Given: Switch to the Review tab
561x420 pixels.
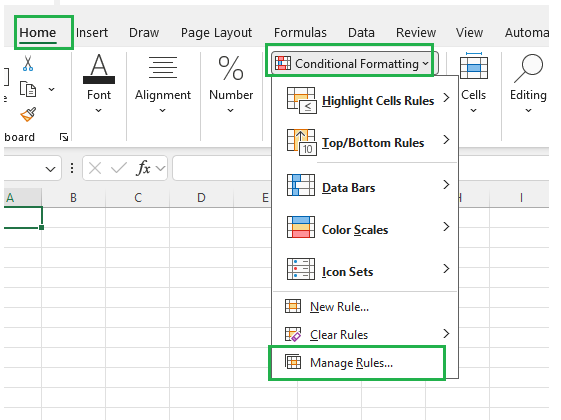Looking at the screenshot, I should [416, 33].
